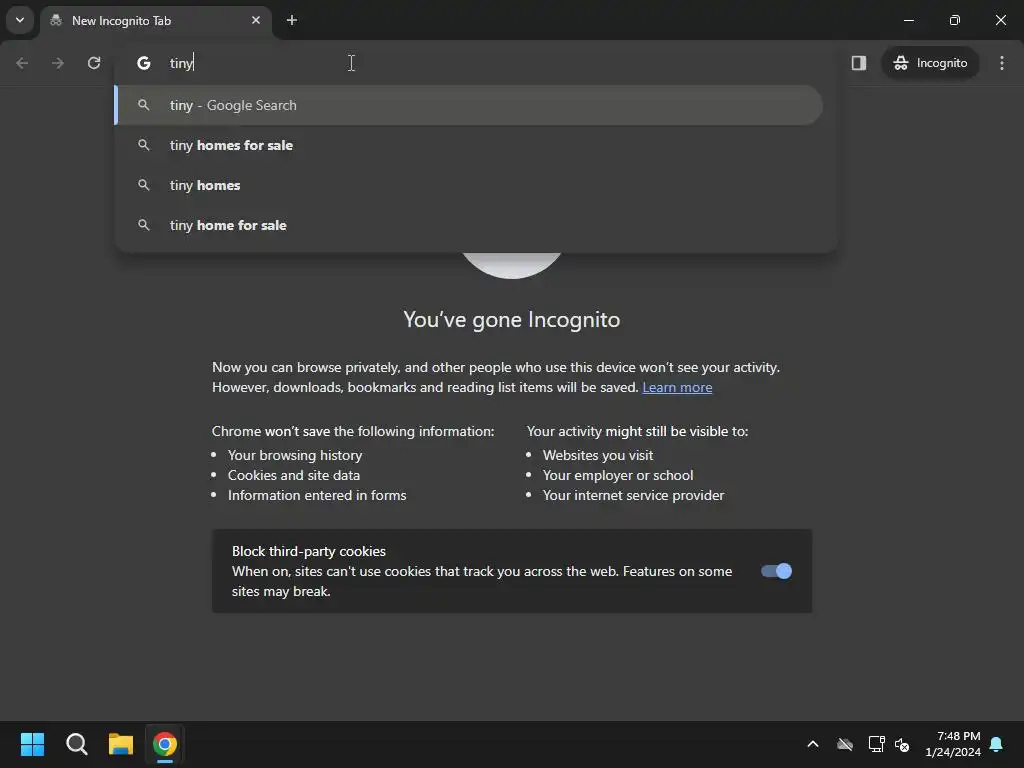Open the clock showing 7:48 PM
Image resolution: width=1024 pixels, height=768 pixels.
(953, 744)
